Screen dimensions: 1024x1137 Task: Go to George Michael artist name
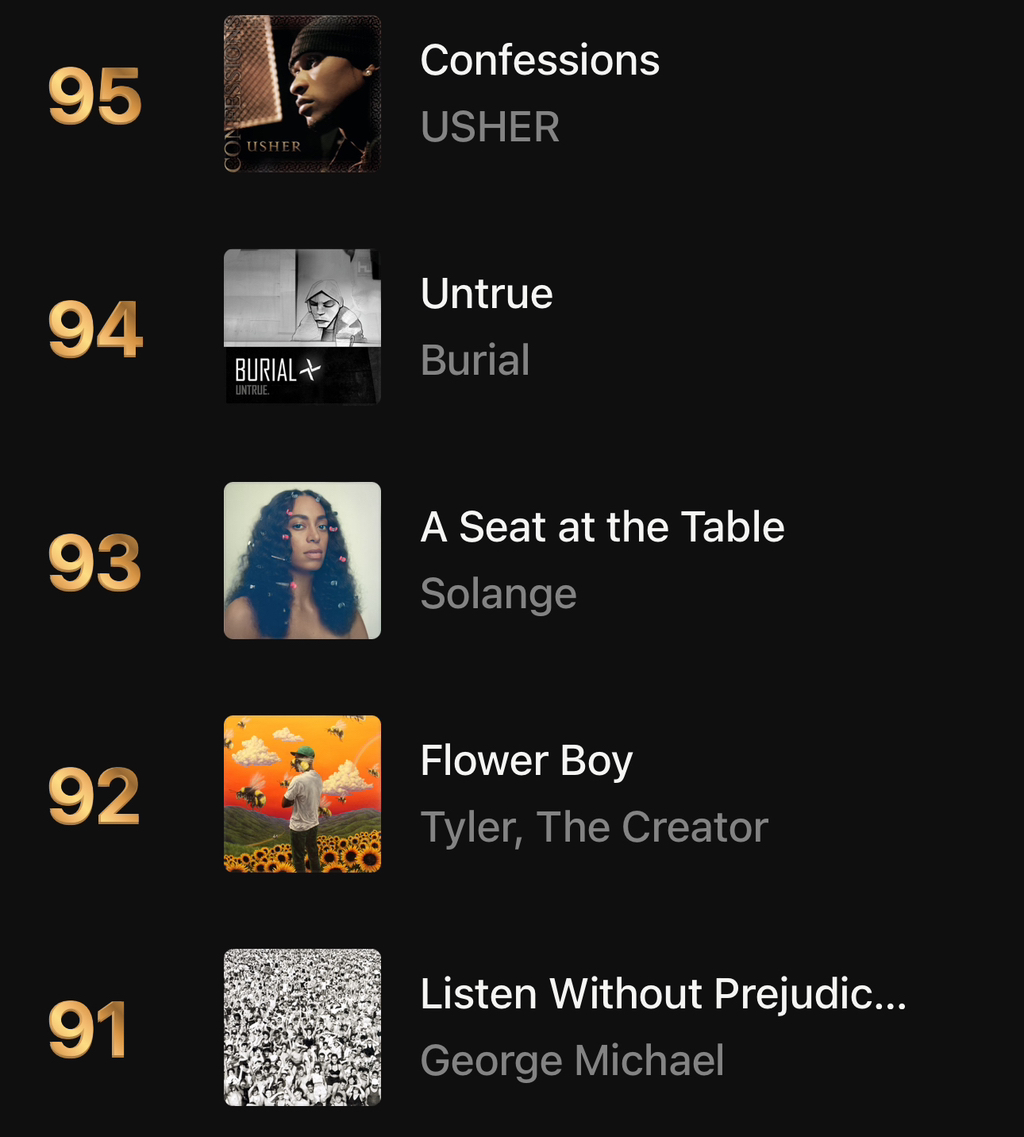point(573,1061)
